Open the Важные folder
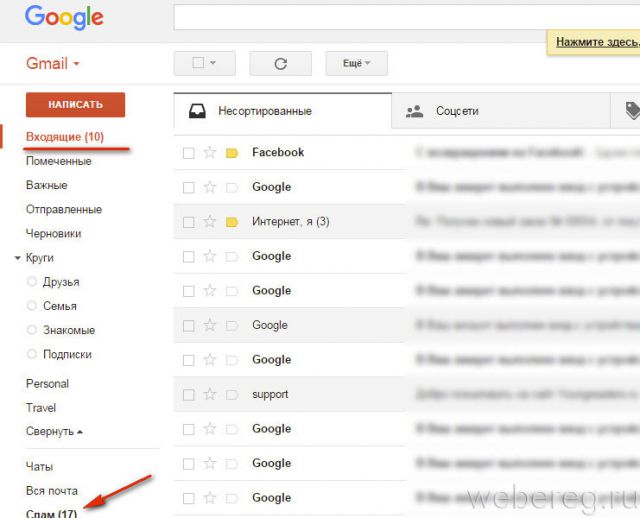 pos(47,185)
